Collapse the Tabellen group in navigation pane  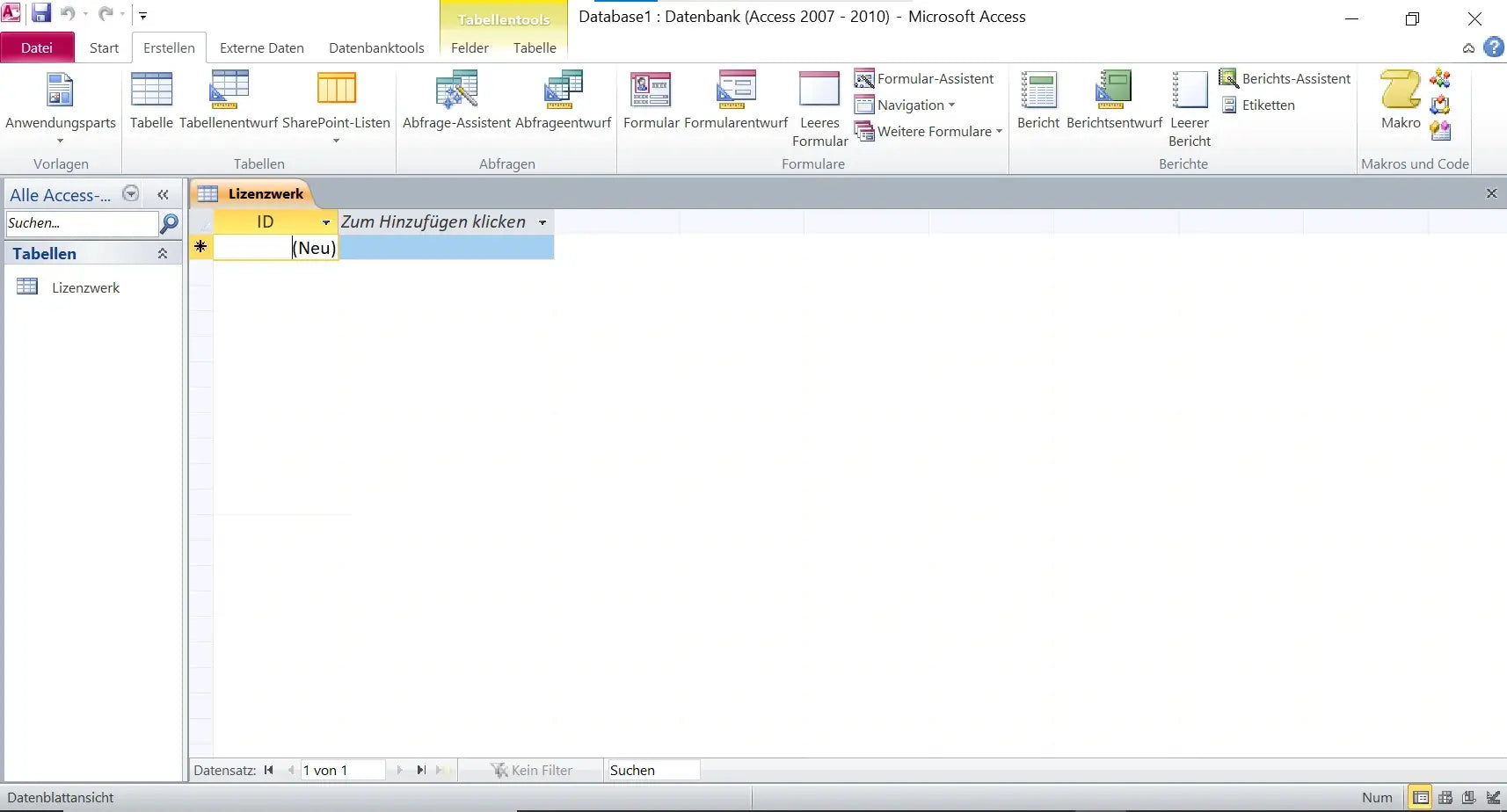163,253
